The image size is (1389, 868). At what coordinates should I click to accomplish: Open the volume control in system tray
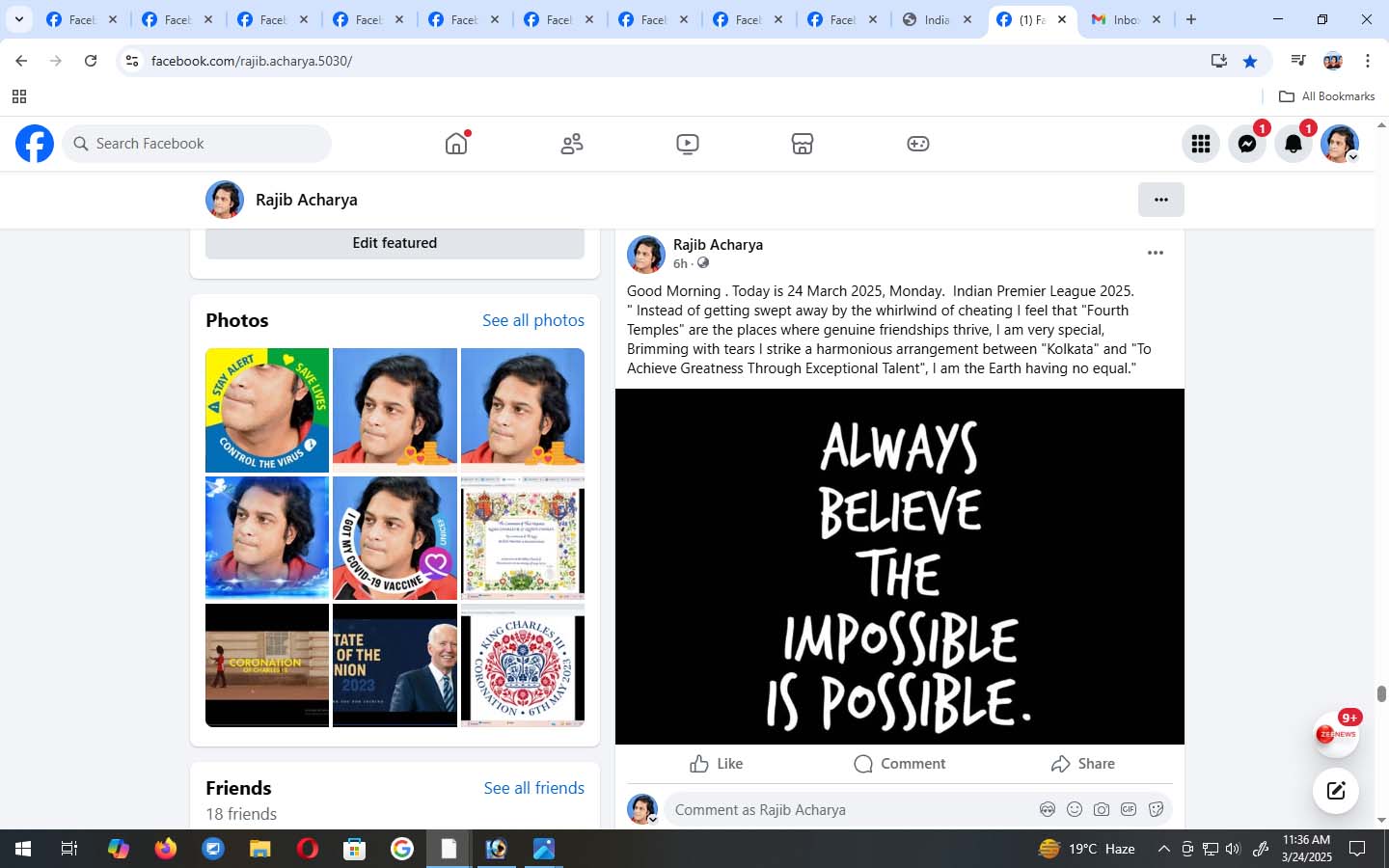coord(1233,849)
